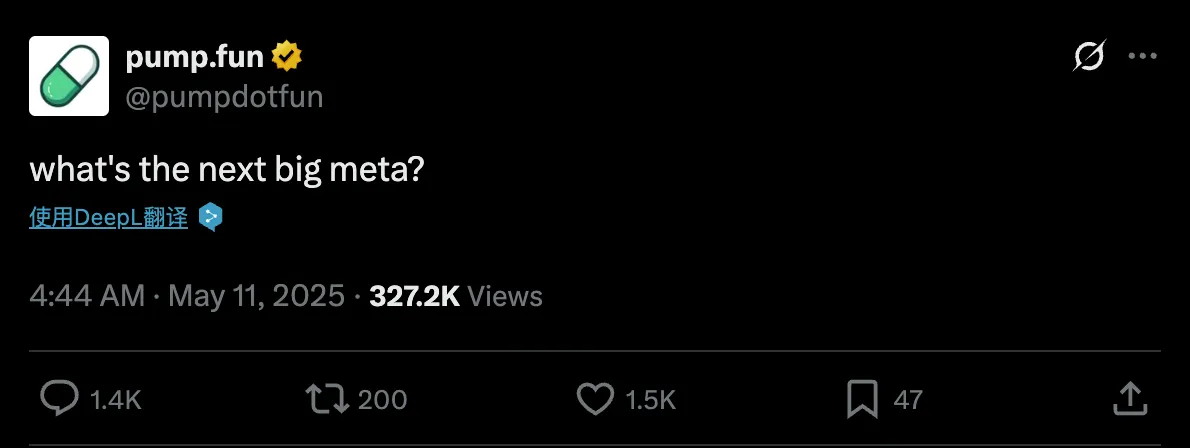The image size is (1190, 448).
Task: Open the pump.fun display name profile link
Action: tap(195, 58)
